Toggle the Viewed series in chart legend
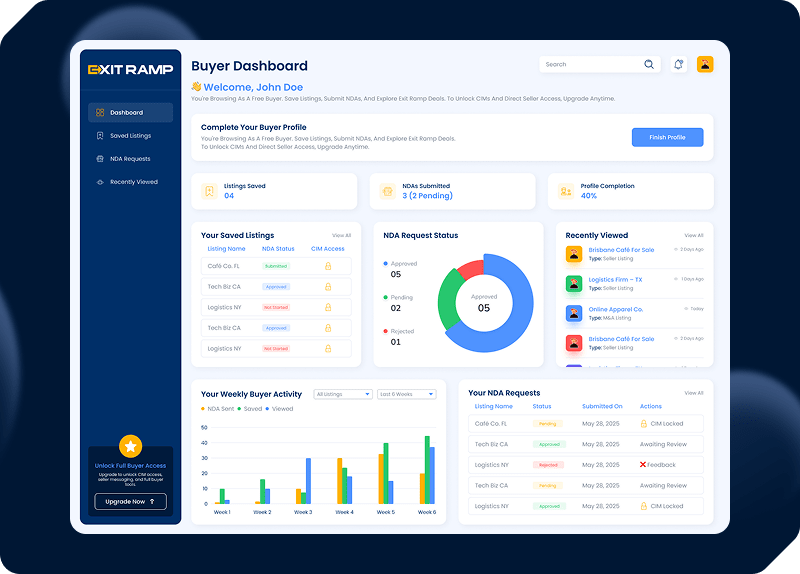The width and height of the screenshot is (800, 574). point(269,409)
